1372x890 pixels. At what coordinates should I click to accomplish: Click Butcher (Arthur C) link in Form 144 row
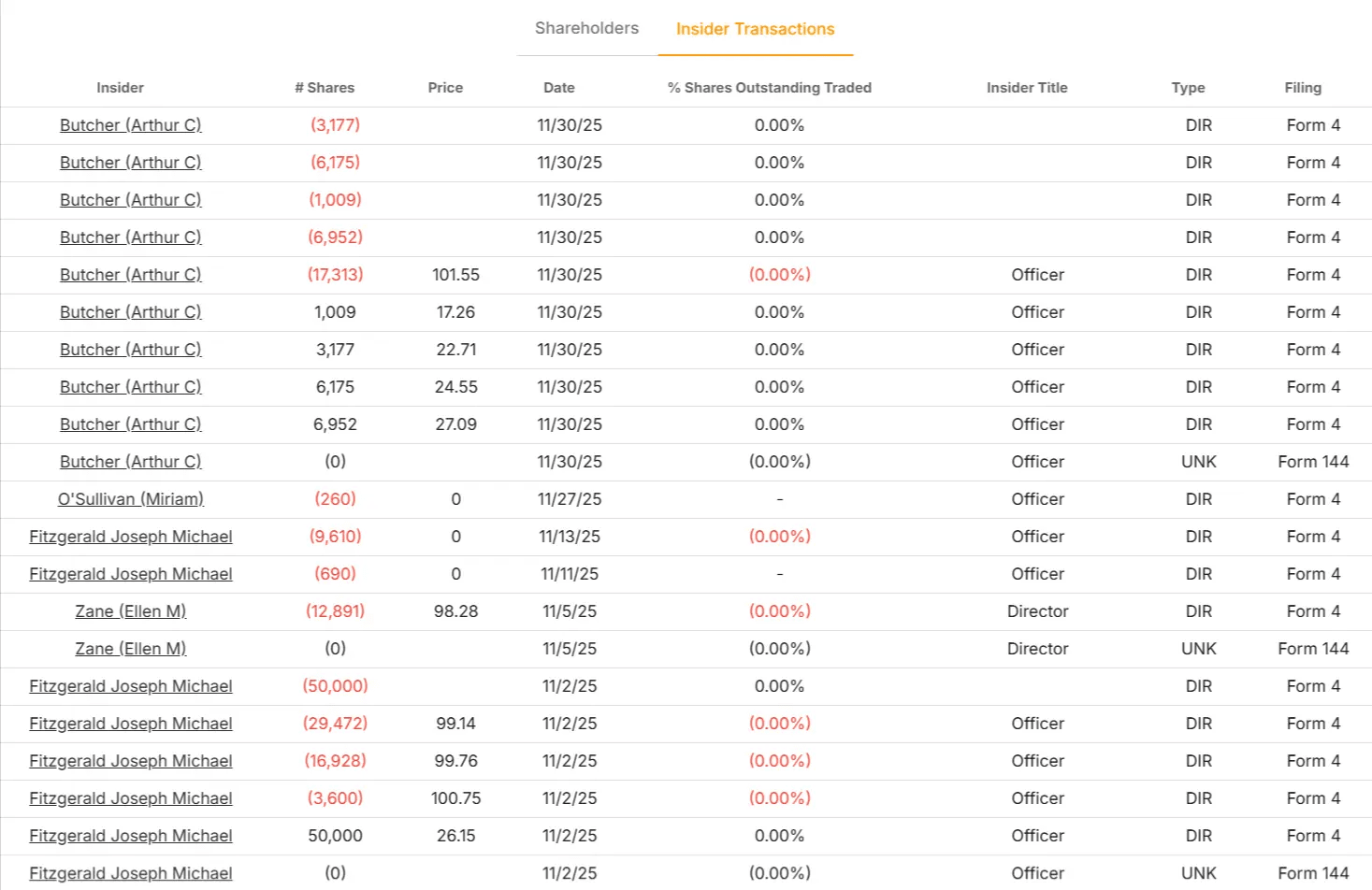click(131, 462)
